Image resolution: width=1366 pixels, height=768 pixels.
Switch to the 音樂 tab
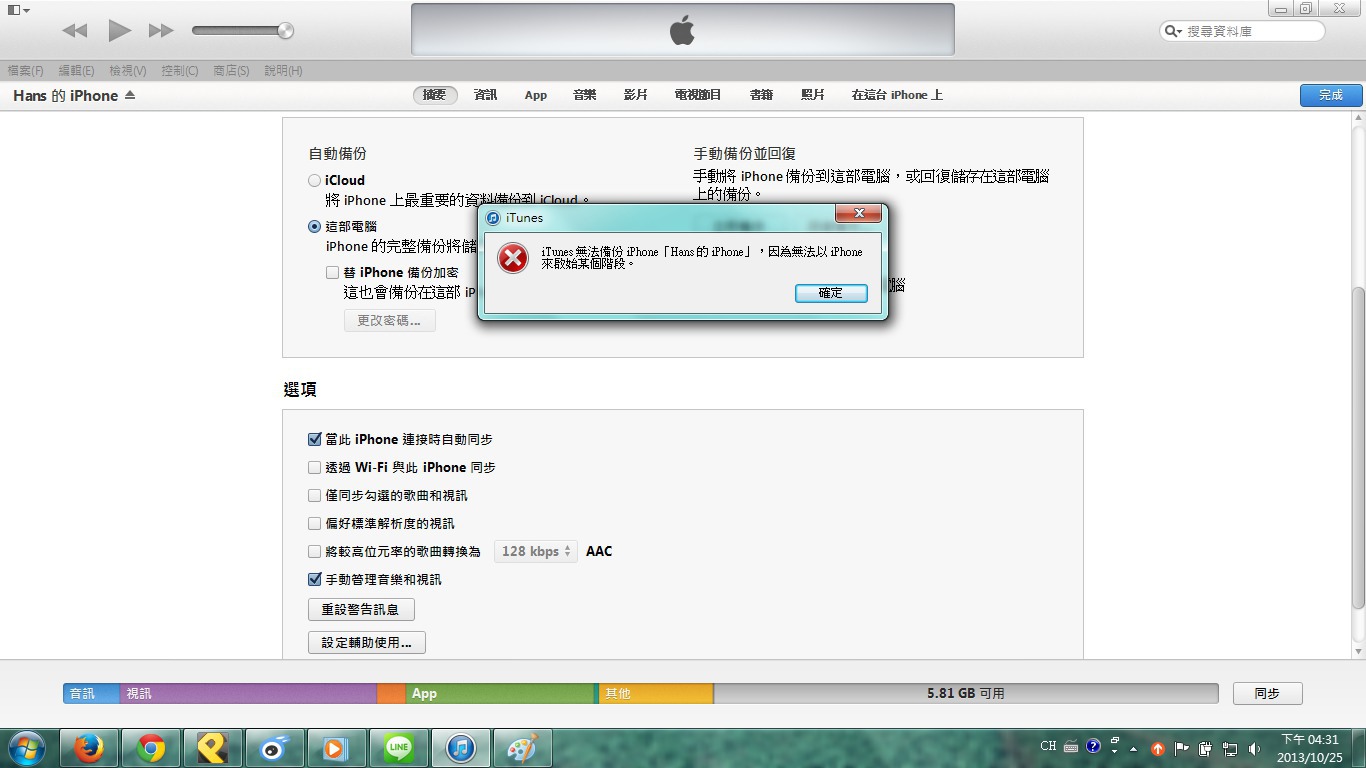(x=585, y=95)
